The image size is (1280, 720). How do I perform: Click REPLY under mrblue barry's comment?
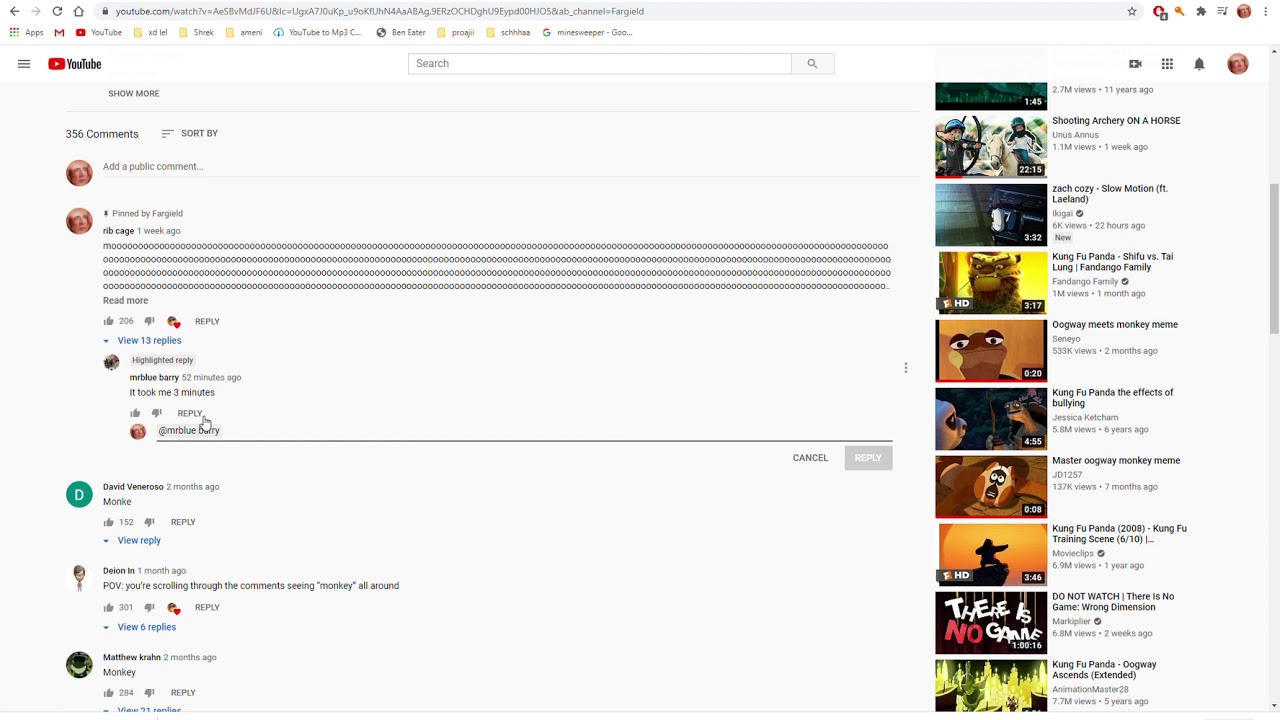point(190,413)
